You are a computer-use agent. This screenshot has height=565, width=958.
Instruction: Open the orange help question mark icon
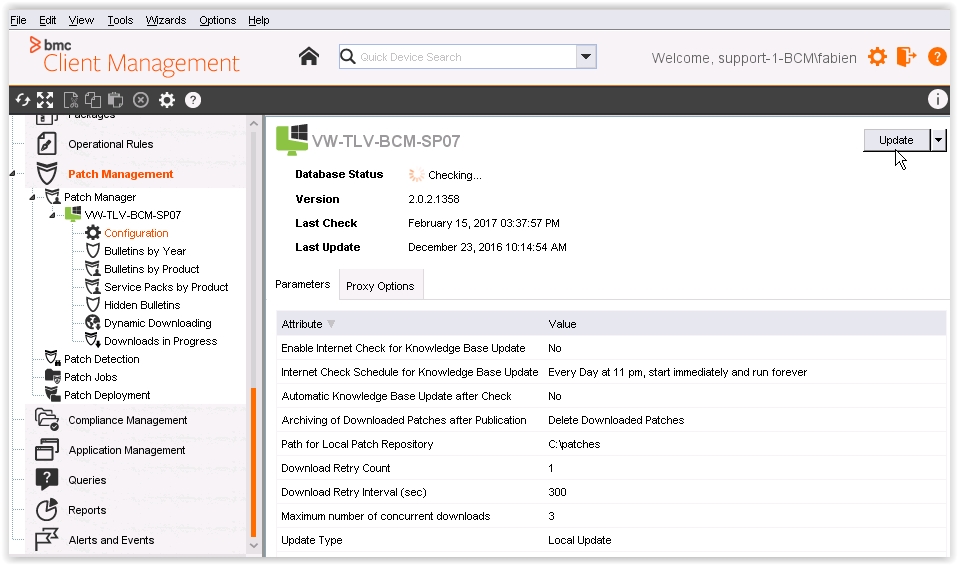pos(937,57)
